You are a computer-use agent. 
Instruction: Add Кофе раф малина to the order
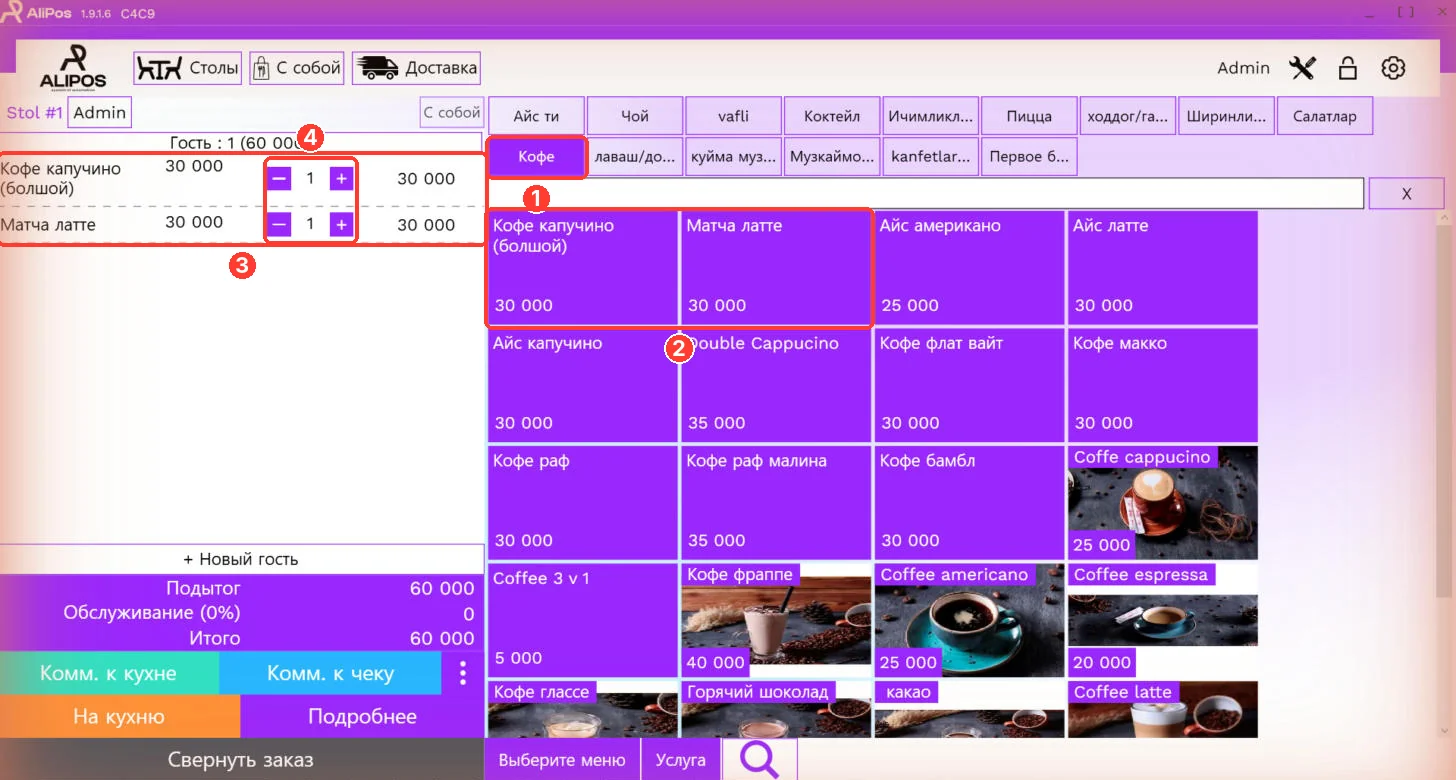click(x=776, y=503)
